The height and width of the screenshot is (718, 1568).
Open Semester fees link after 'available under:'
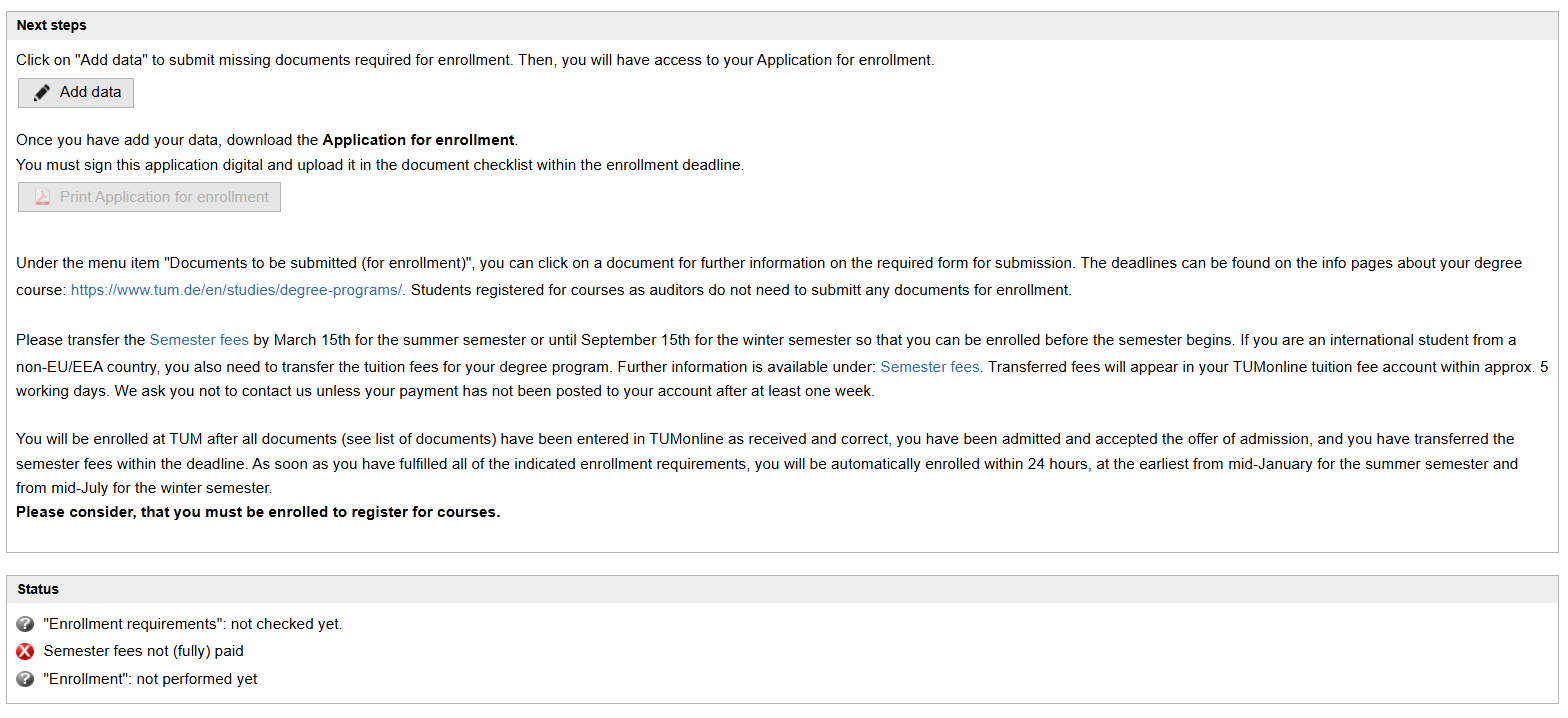(x=930, y=367)
